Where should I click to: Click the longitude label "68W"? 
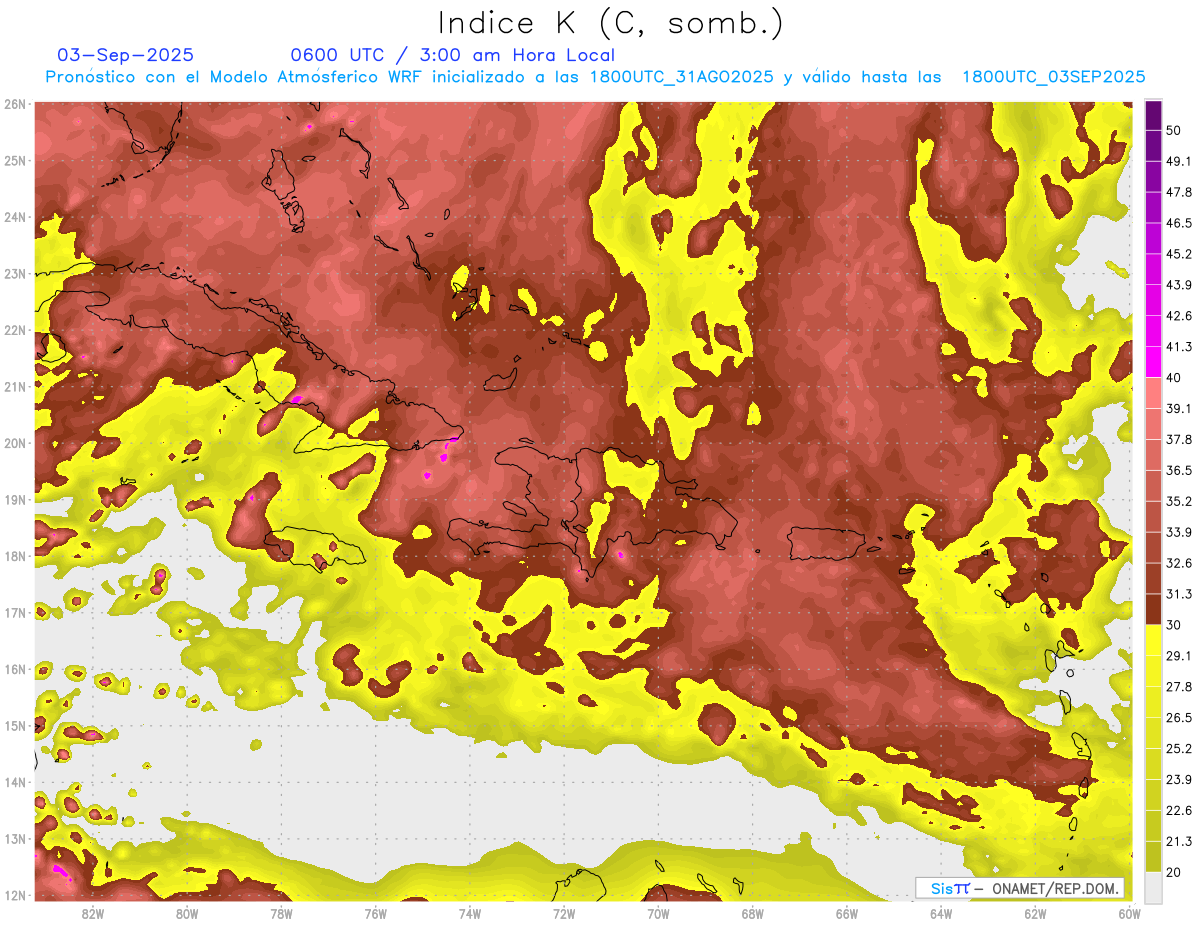click(753, 913)
